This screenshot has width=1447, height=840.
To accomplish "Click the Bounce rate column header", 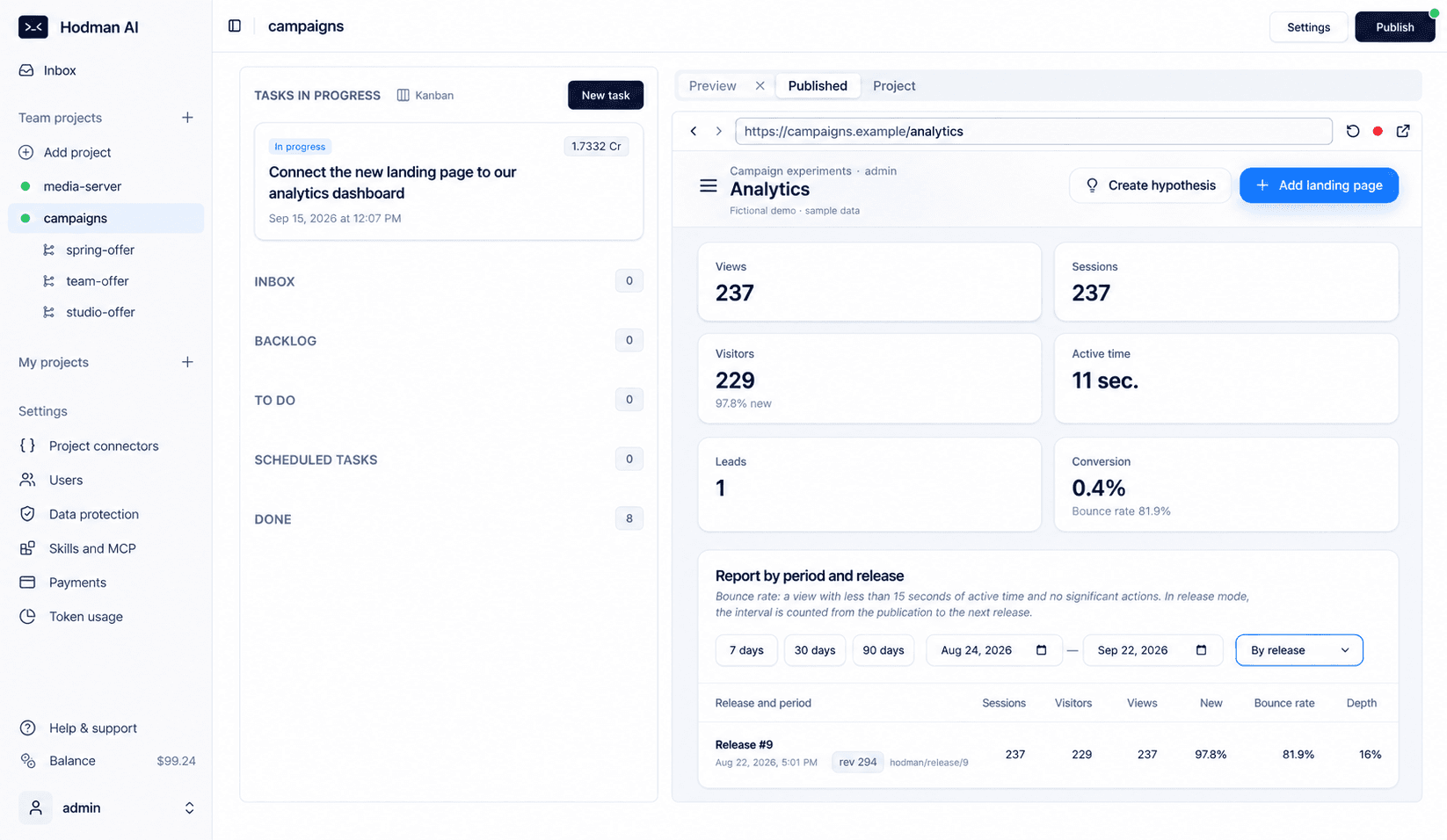I will 1284,703.
